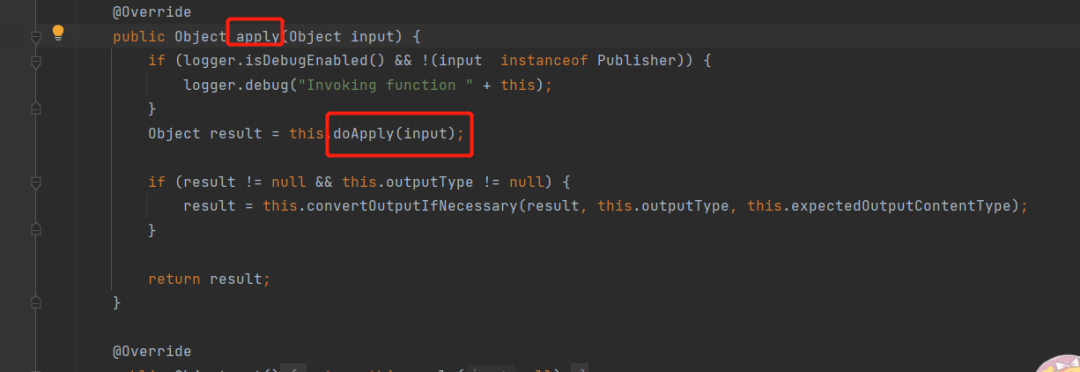1080x372 pixels.
Task: Click the instanceof keyword
Action: (x=544, y=61)
